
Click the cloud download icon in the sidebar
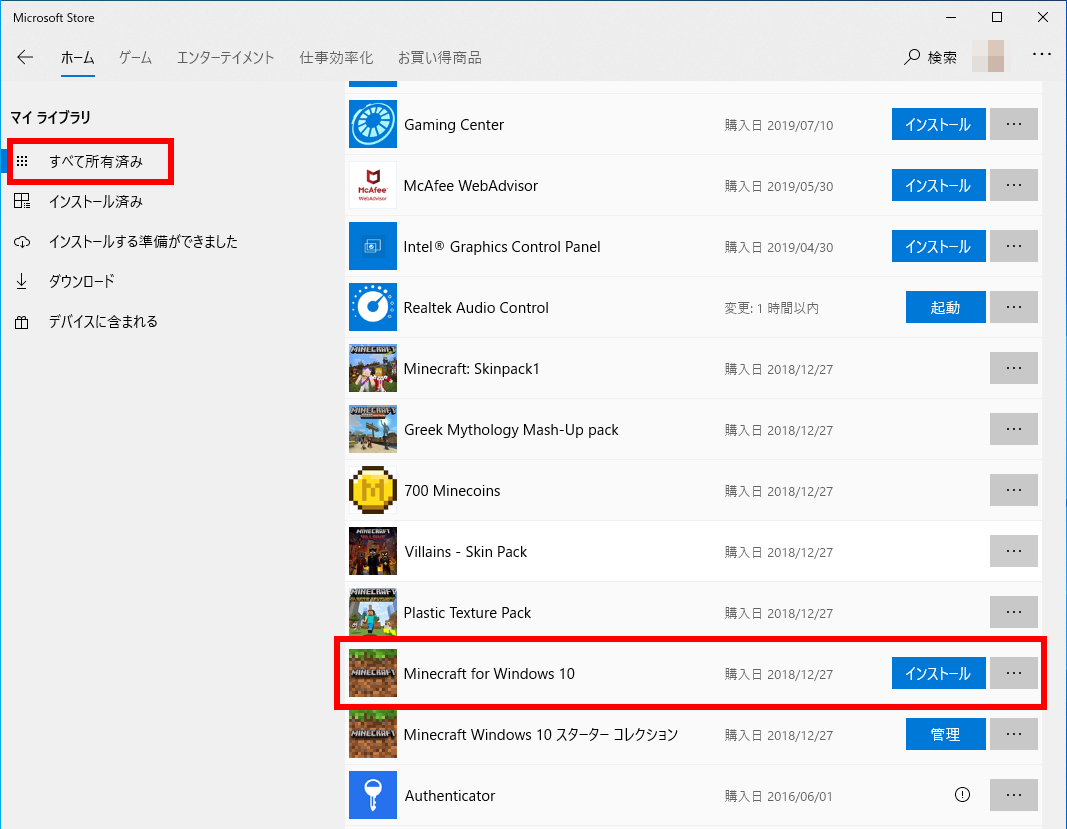(22, 242)
